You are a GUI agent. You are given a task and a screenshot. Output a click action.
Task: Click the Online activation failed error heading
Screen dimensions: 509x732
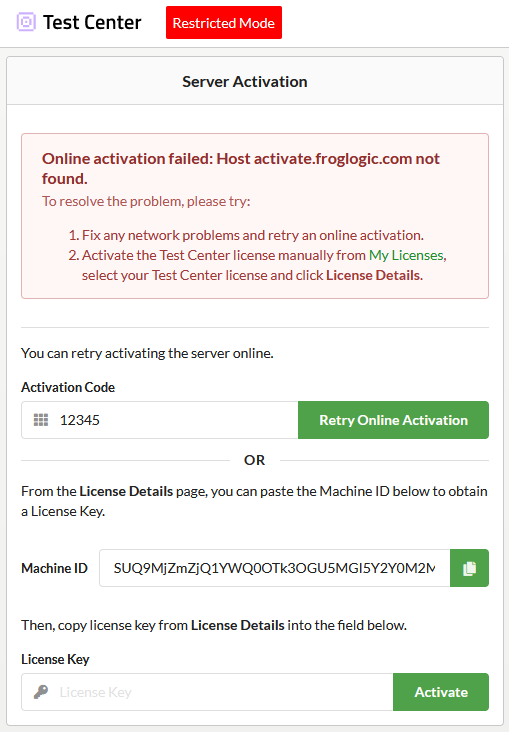(x=240, y=169)
